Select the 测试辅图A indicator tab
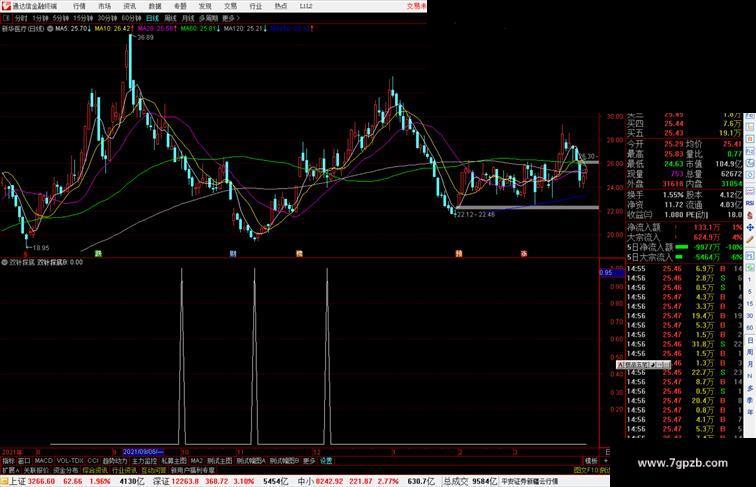This screenshot has height=487, width=756. click(x=251, y=461)
